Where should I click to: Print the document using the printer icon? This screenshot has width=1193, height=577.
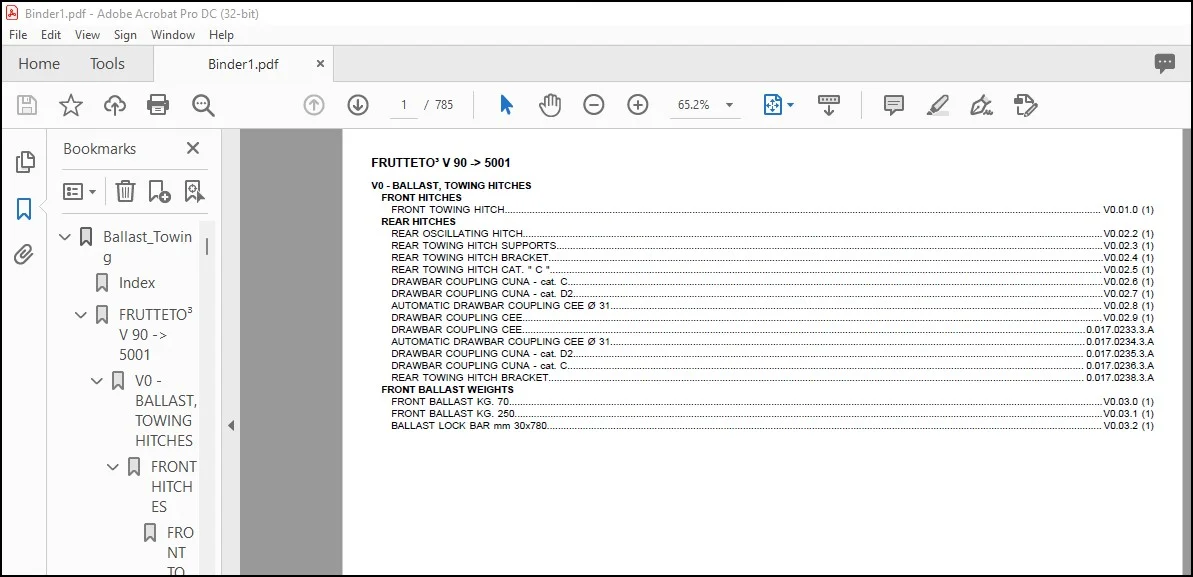tap(158, 105)
